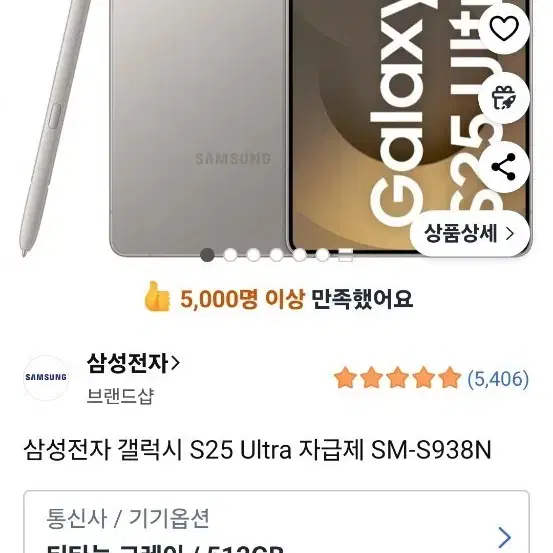Open 상품상세 product details button
Screen dimensions: 553x553
pyautogui.click(x=470, y=233)
